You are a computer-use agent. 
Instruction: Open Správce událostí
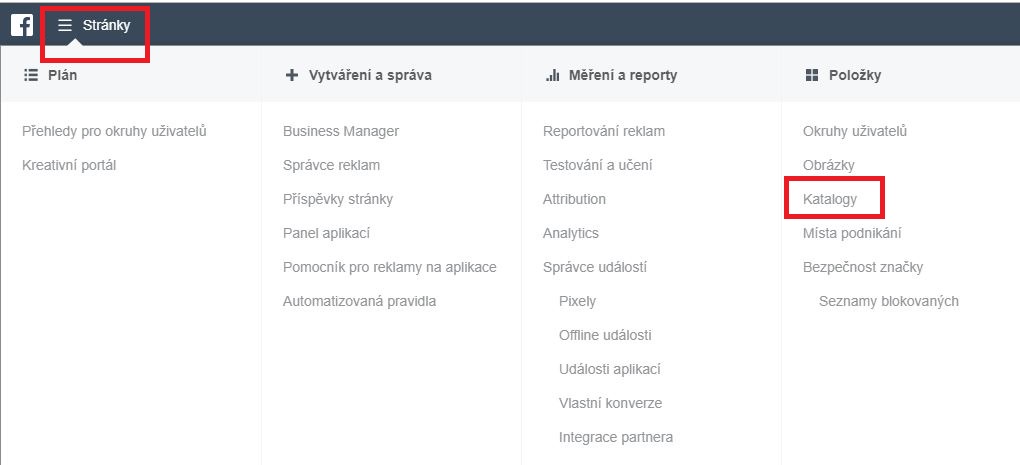click(595, 267)
